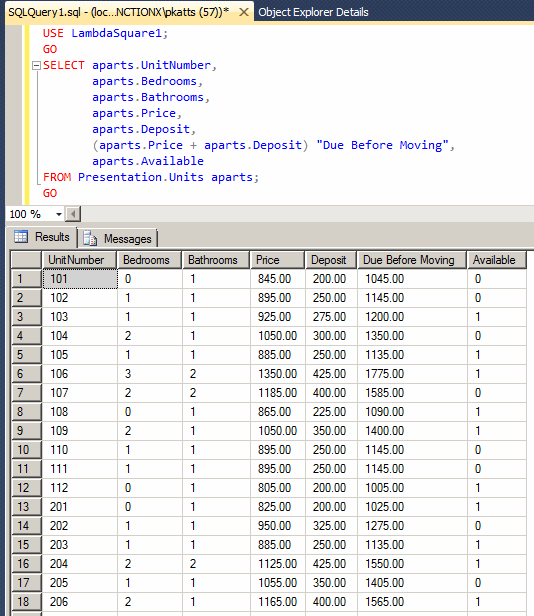Image resolution: width=534 pixels, height=616 pixels.
Task: Collapse the SELECT statement outline block
Action: [36, 66]
